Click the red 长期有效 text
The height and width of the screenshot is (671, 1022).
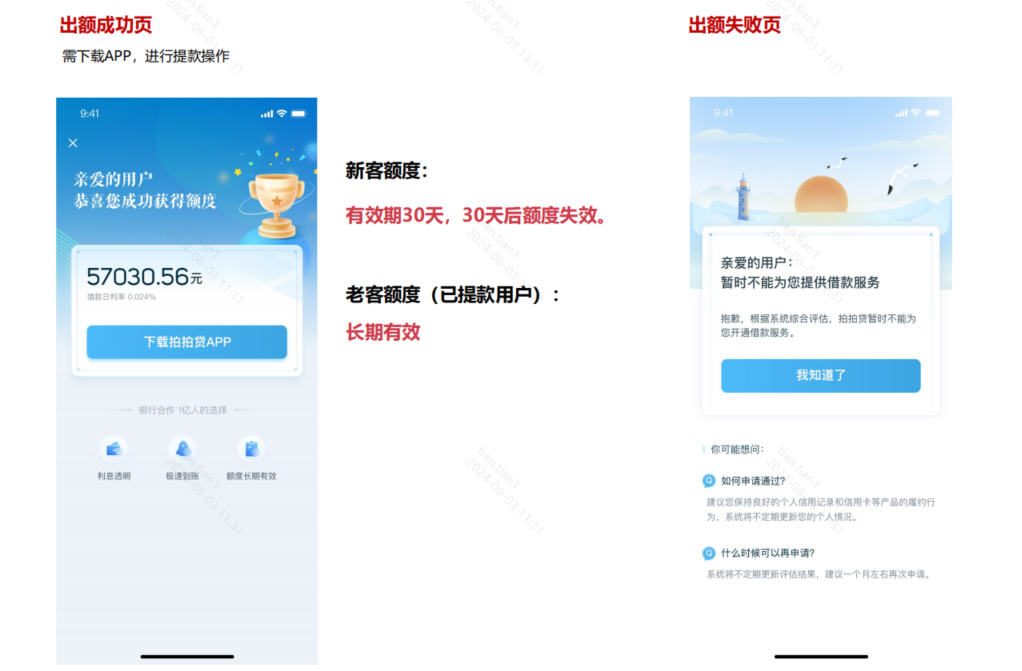coord(383,333)
